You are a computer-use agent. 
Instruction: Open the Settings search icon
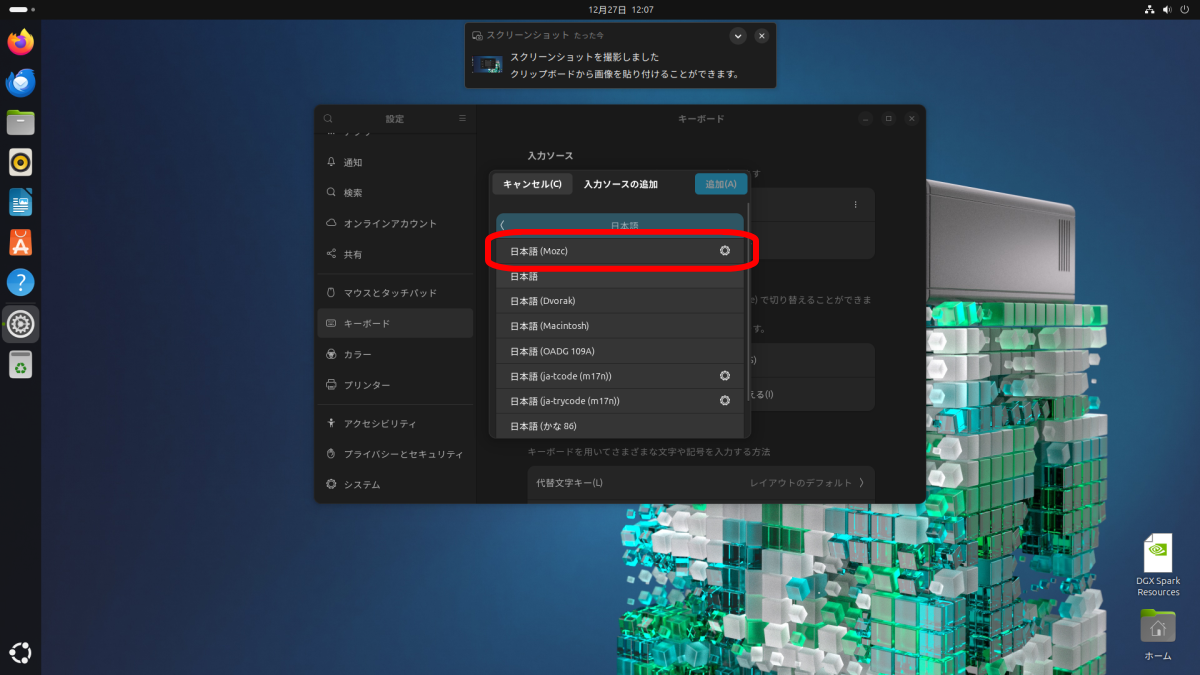pyautogui.click(x=328, y=119)
